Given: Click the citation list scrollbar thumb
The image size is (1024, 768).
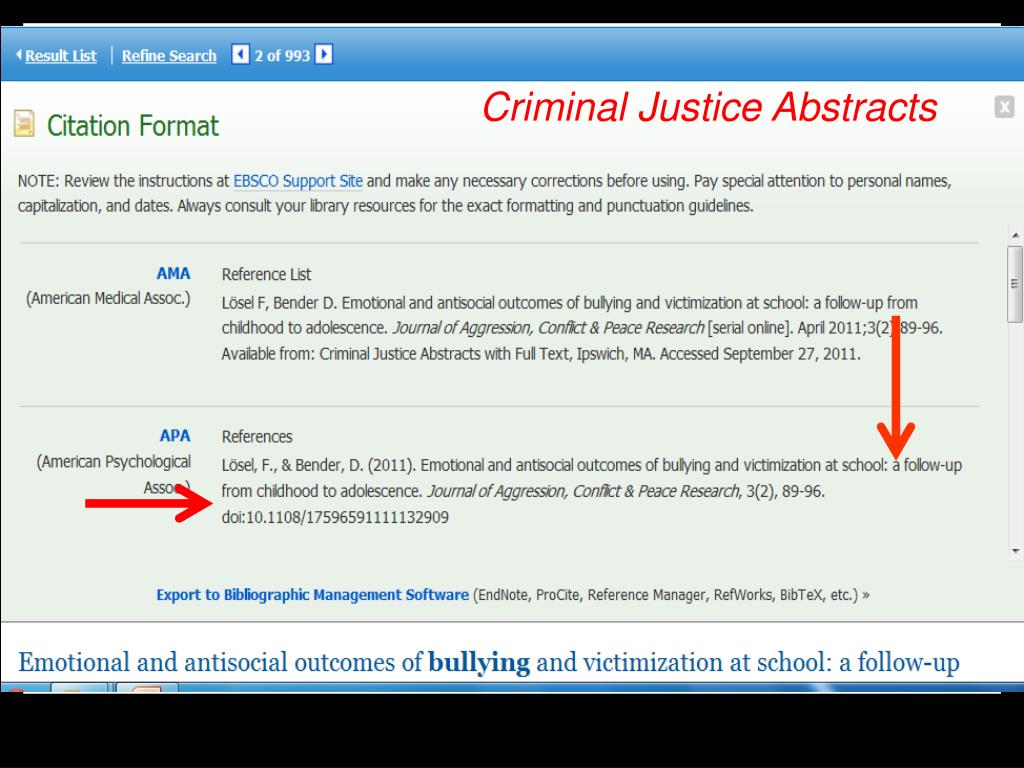Looking at the screenshot, I should (1015, 284).
